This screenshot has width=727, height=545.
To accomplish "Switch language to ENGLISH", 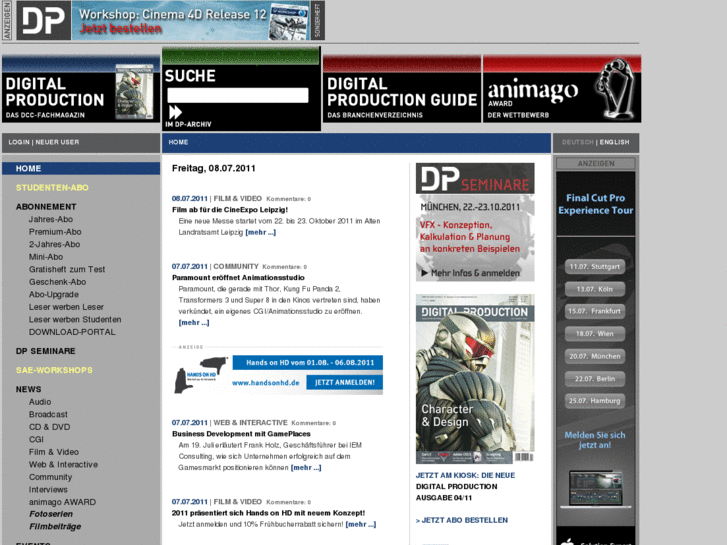I will 614,142.
